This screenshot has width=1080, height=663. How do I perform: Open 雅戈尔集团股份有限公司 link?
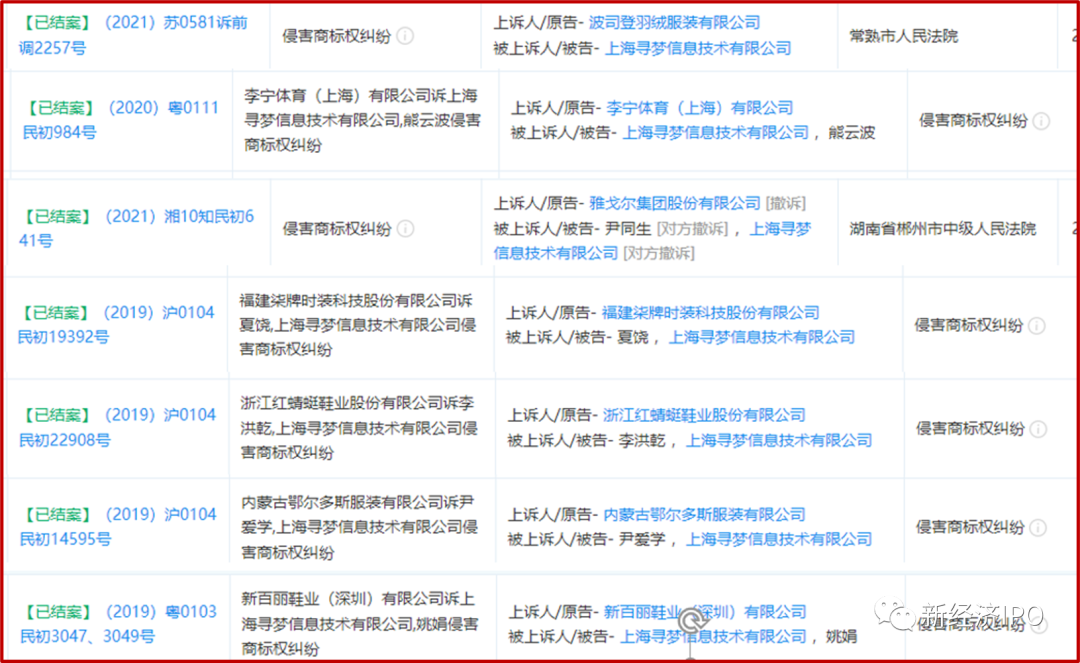[674, 203]
